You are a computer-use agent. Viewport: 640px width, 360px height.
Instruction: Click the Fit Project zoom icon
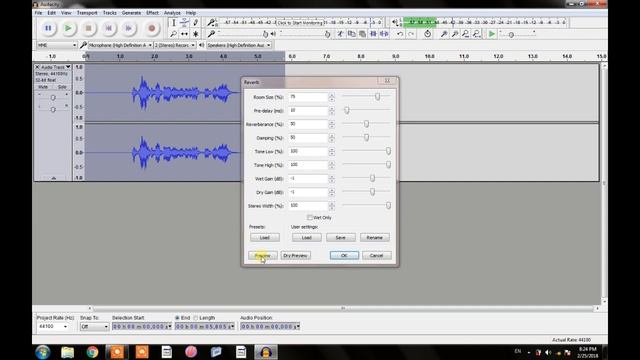(476, 34)
